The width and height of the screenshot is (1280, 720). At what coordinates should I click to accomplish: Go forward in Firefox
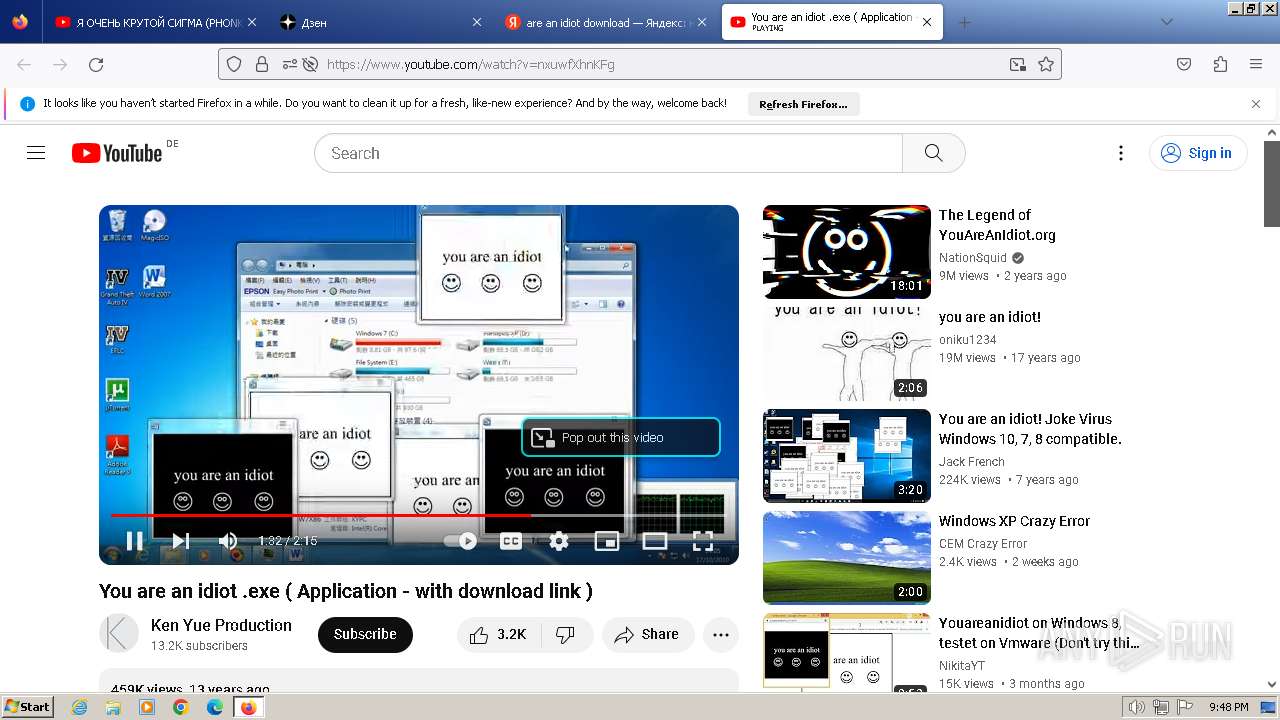(x=60, y=64)
